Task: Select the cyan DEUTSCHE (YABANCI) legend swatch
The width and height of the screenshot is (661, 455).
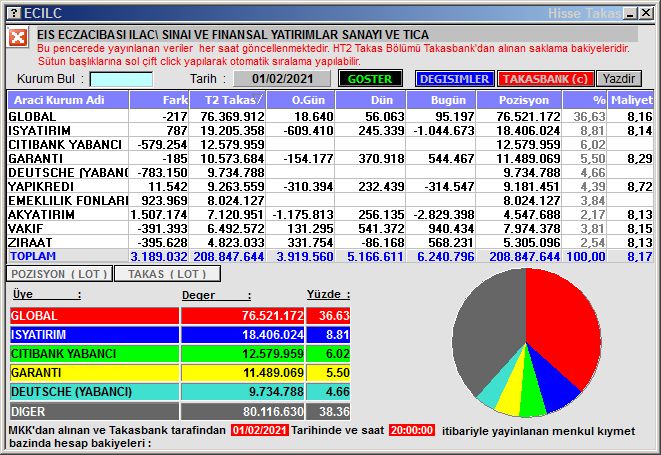Action: pos(94,392)
